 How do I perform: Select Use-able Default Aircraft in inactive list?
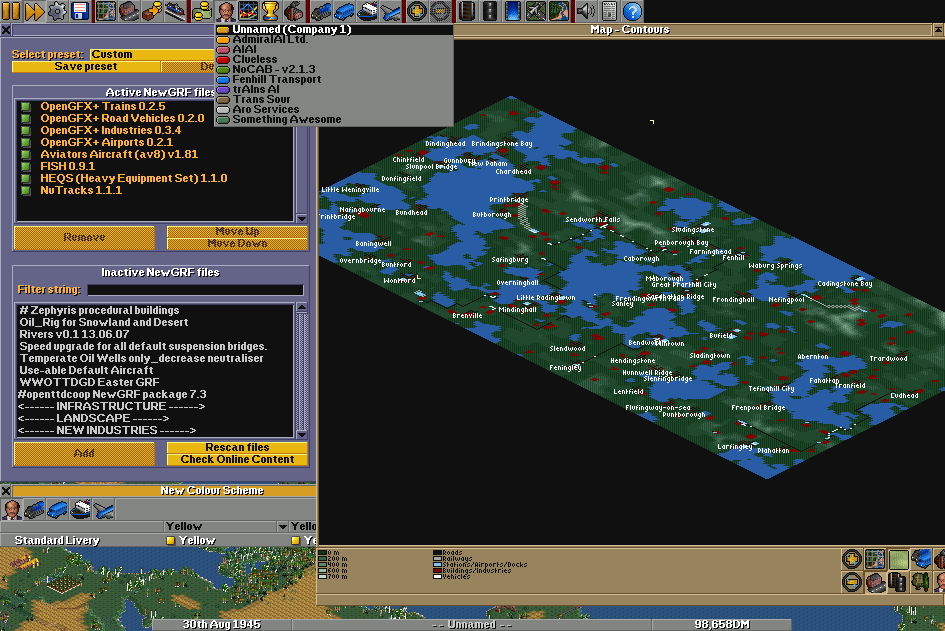[x=155, y=370]
